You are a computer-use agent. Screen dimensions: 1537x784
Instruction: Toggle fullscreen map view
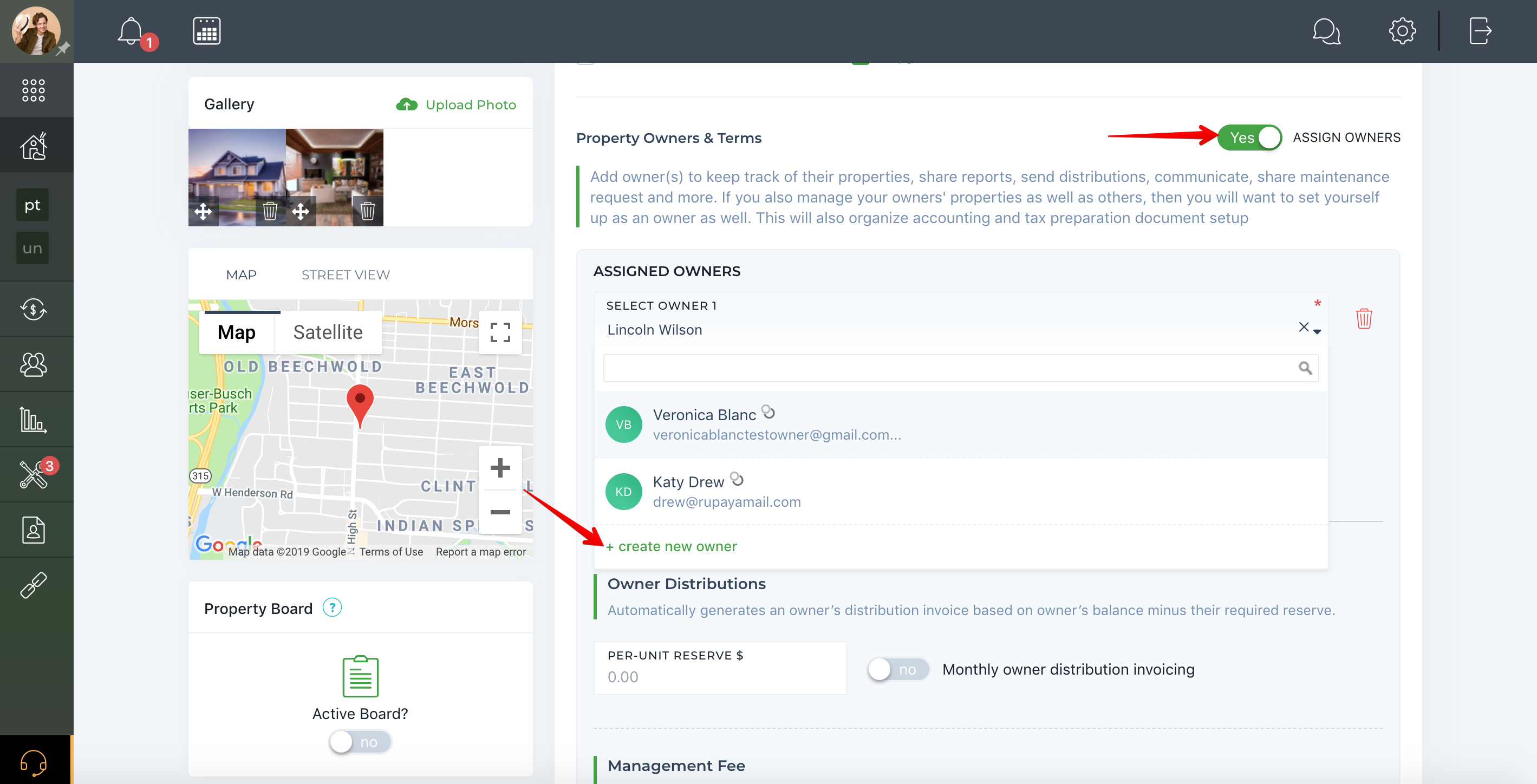tap(500, 332)
